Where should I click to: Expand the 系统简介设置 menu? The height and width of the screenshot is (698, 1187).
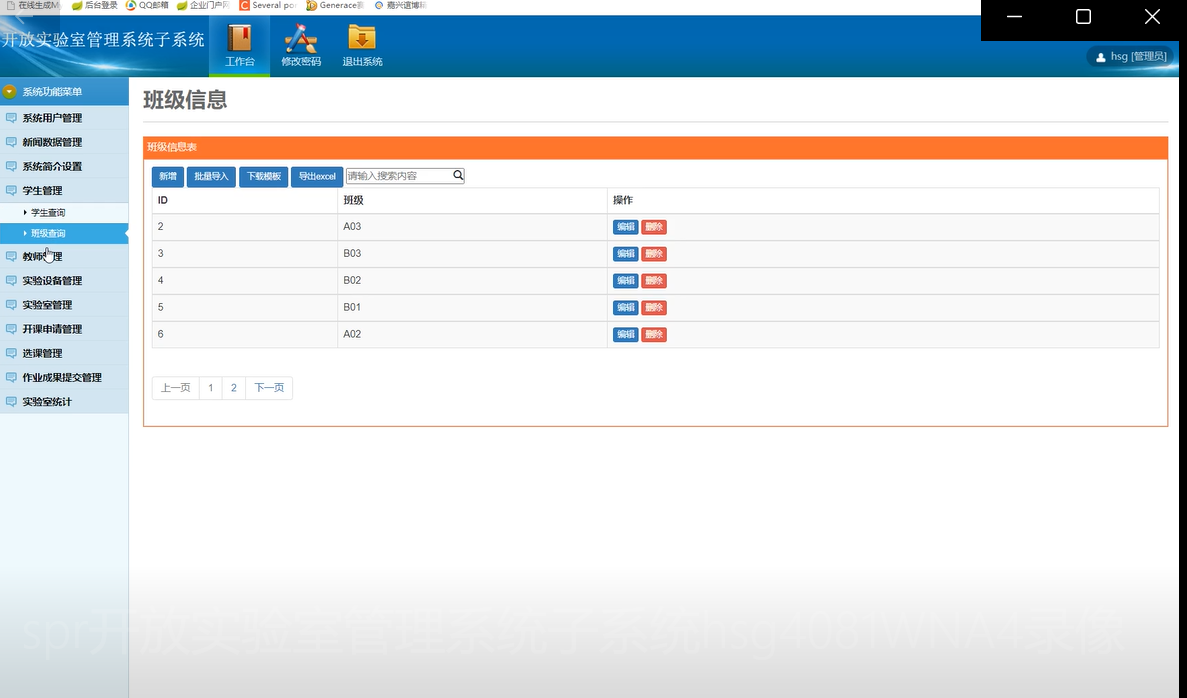point(64,167)
